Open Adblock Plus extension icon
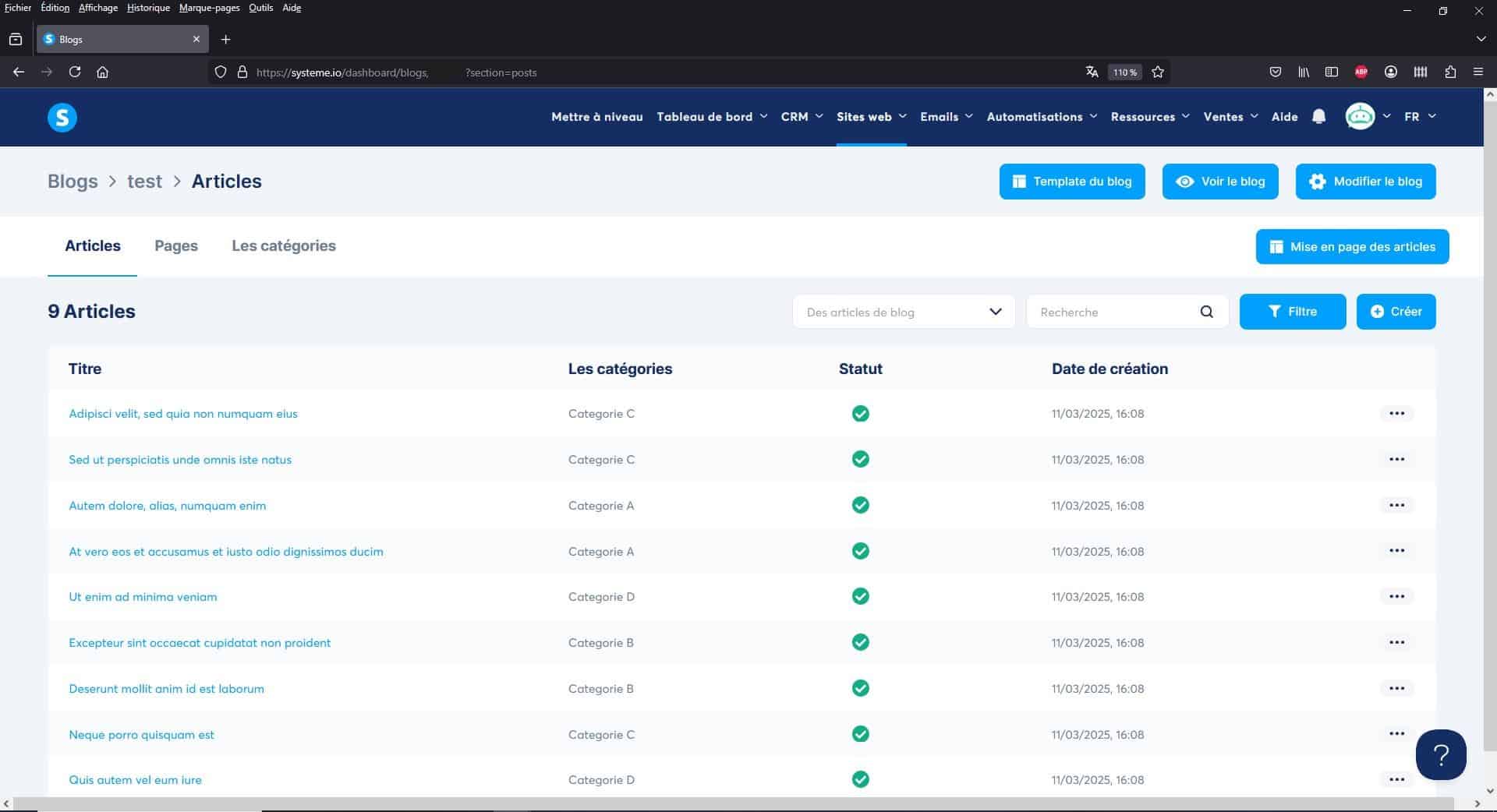The image size is (1497, 812). (1361, 72)
